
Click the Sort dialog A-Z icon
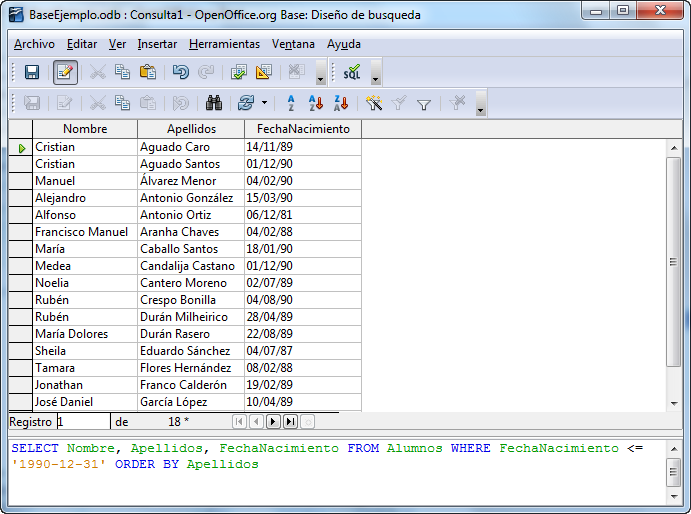click(291, 103)
